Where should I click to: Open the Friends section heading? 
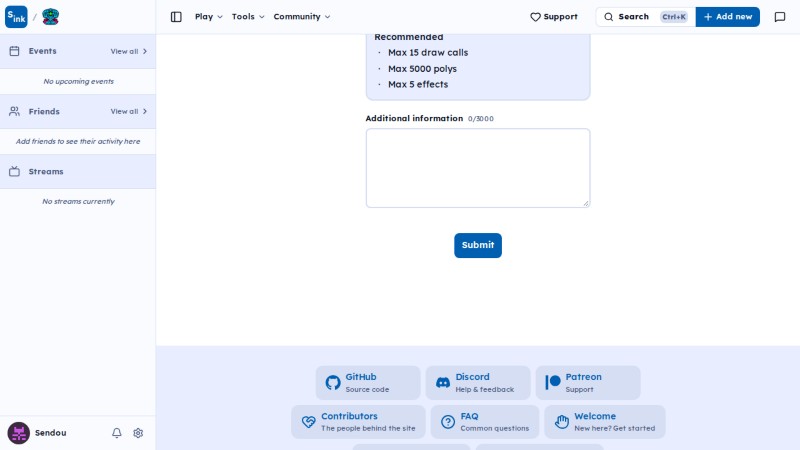tap(44, 111)
